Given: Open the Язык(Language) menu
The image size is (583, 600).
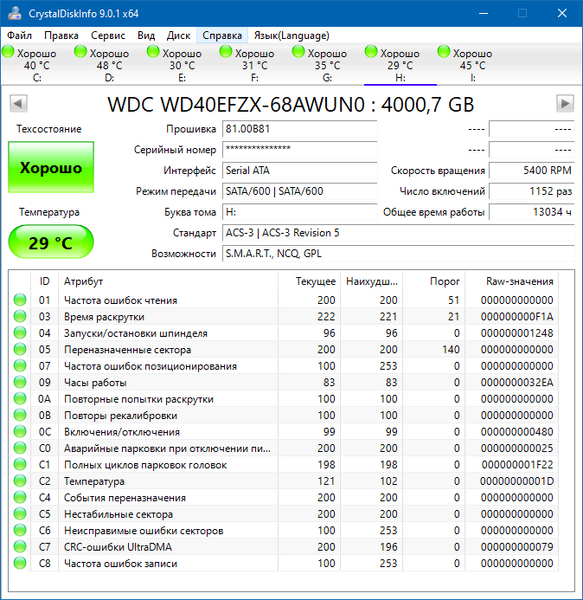Looking at the screenshot, I should tap(292, 36).
